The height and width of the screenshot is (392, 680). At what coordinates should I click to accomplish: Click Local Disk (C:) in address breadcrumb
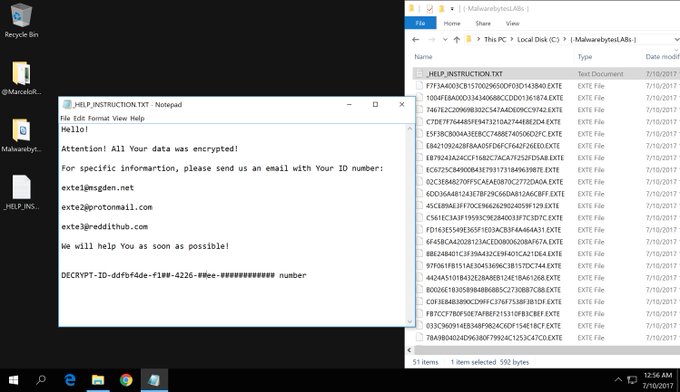point(538,39)
